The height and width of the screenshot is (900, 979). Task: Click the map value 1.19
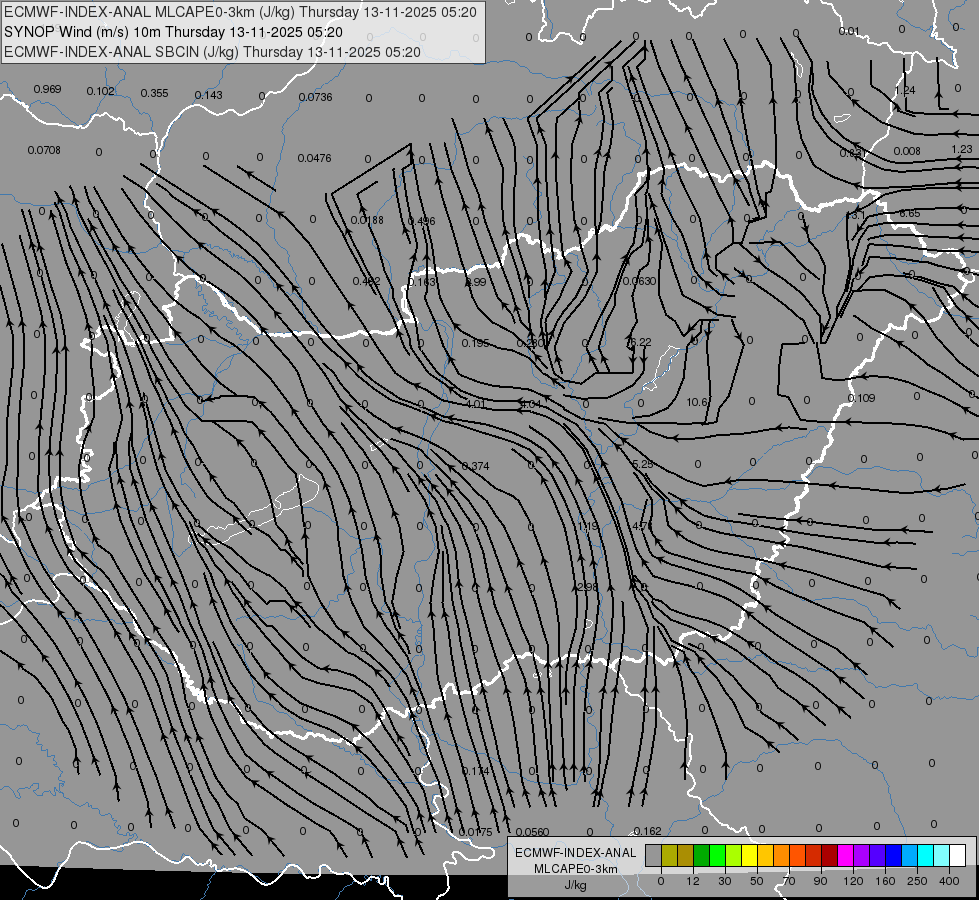pyautogui.click(x=588, y=527)
